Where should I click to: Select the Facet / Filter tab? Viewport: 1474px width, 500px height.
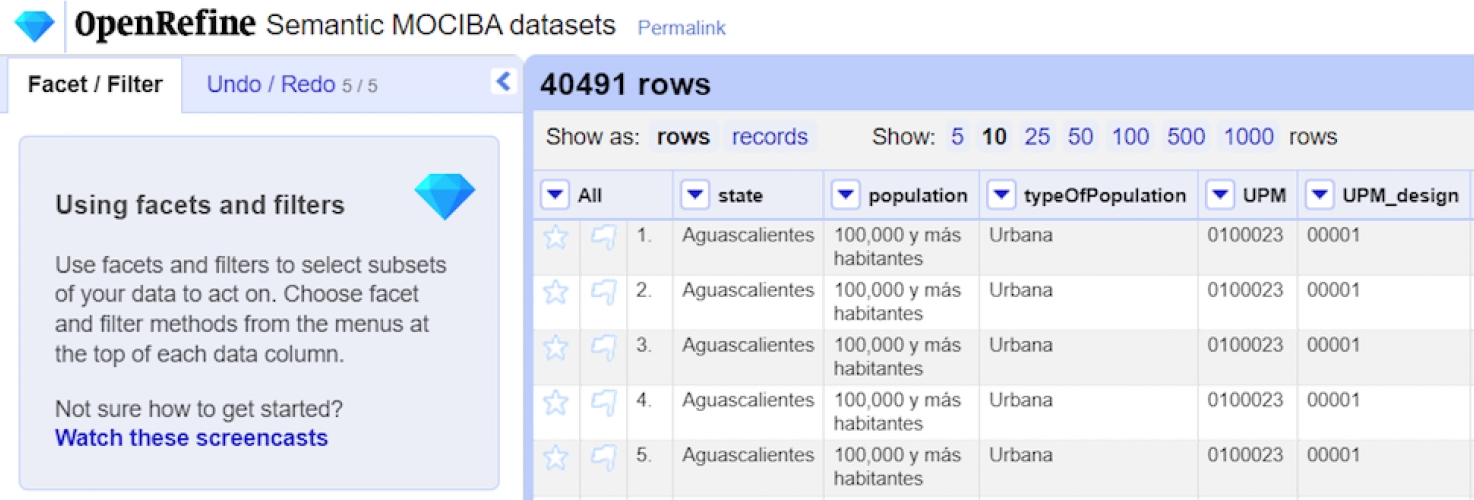tap(95, 85)
